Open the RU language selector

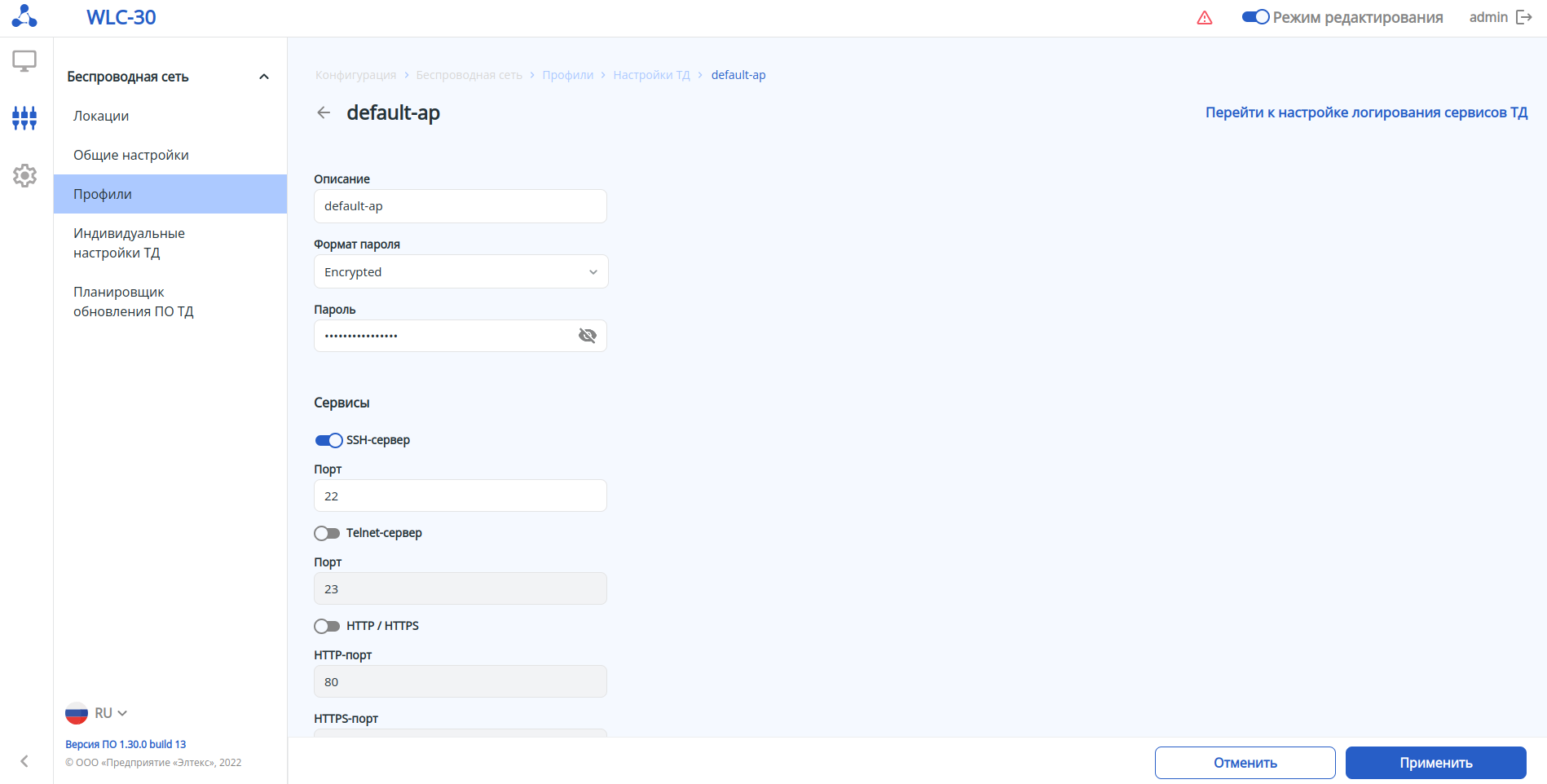coord(98,713)
